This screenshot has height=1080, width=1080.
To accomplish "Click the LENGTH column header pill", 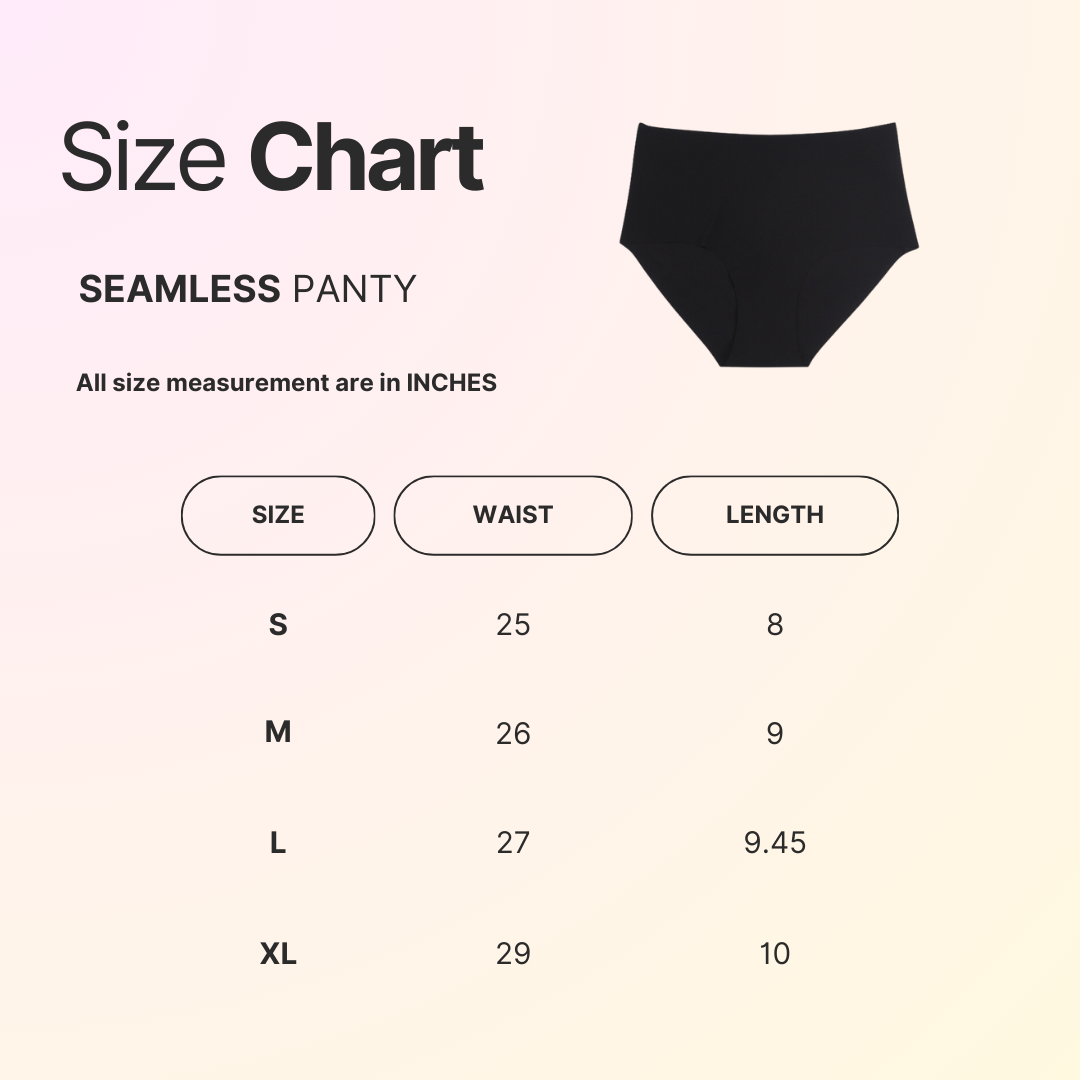I will (775, 515).
